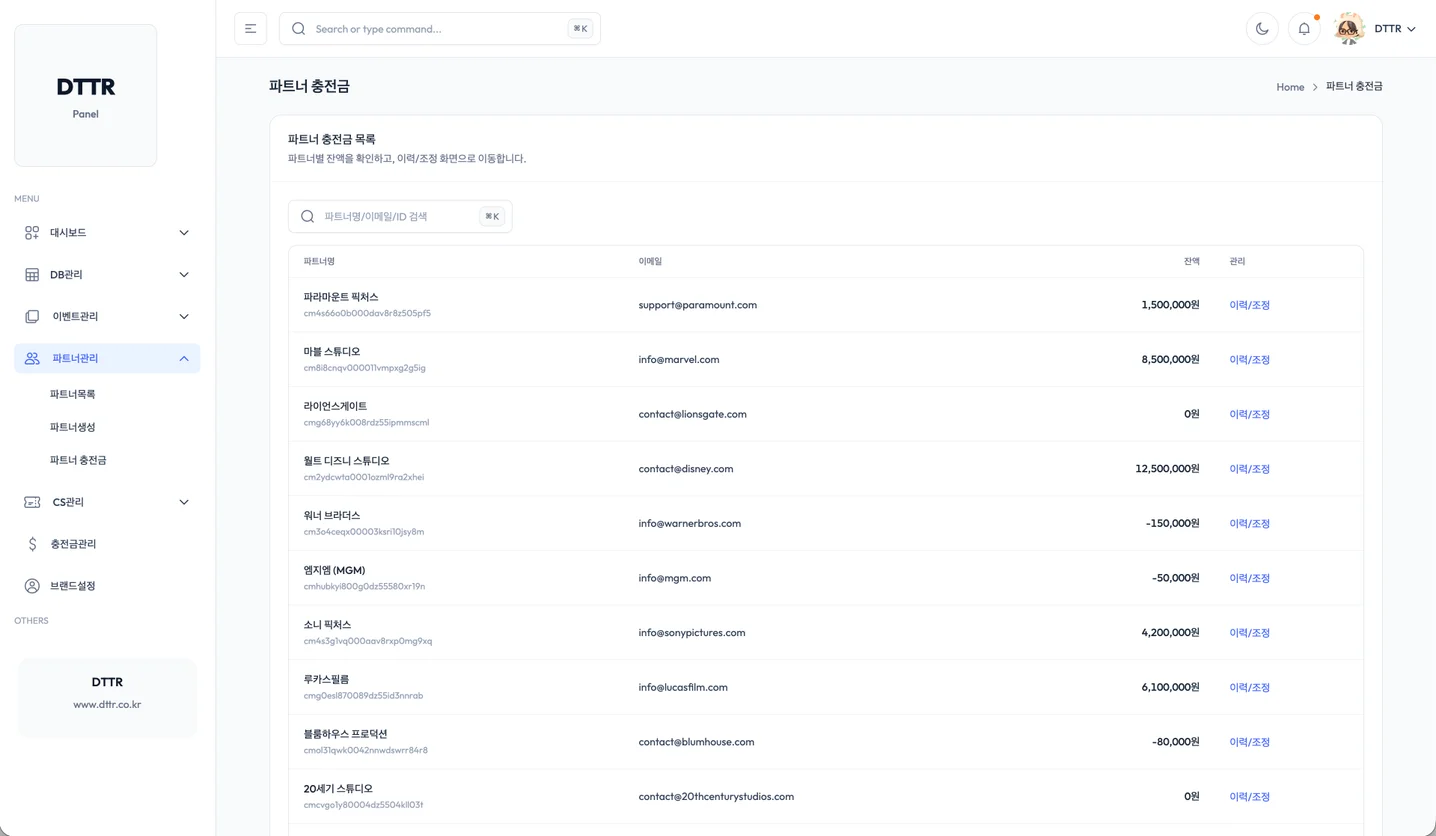This screenshot has width=1436, height=836.
Task: Open the DTTR user dropdown menu
Action: [x=1394, y=29]
